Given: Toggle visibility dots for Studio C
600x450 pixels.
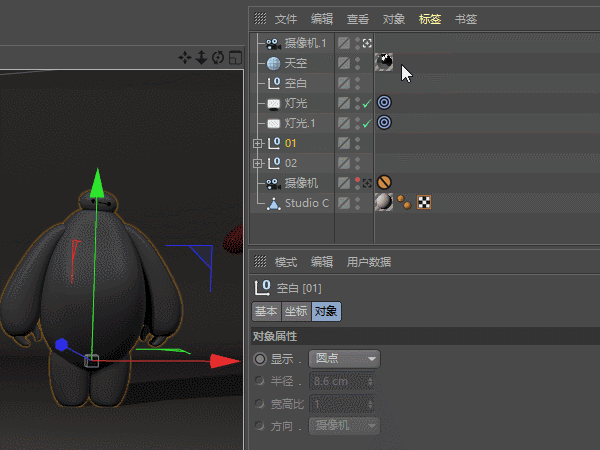Looking at the screenshot, I should click(357, 203).
